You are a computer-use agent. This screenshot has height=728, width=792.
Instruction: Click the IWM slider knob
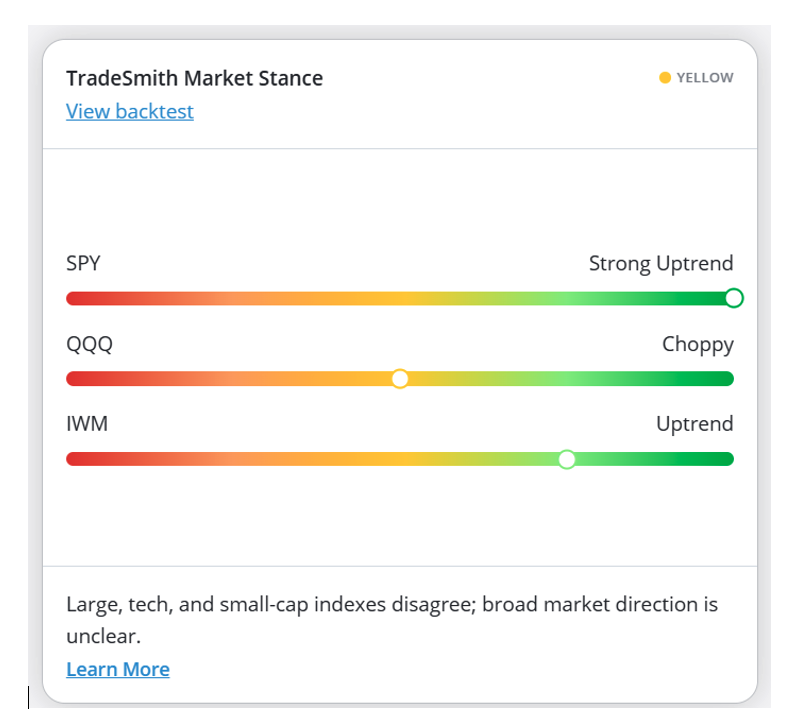tap(567, 459)
